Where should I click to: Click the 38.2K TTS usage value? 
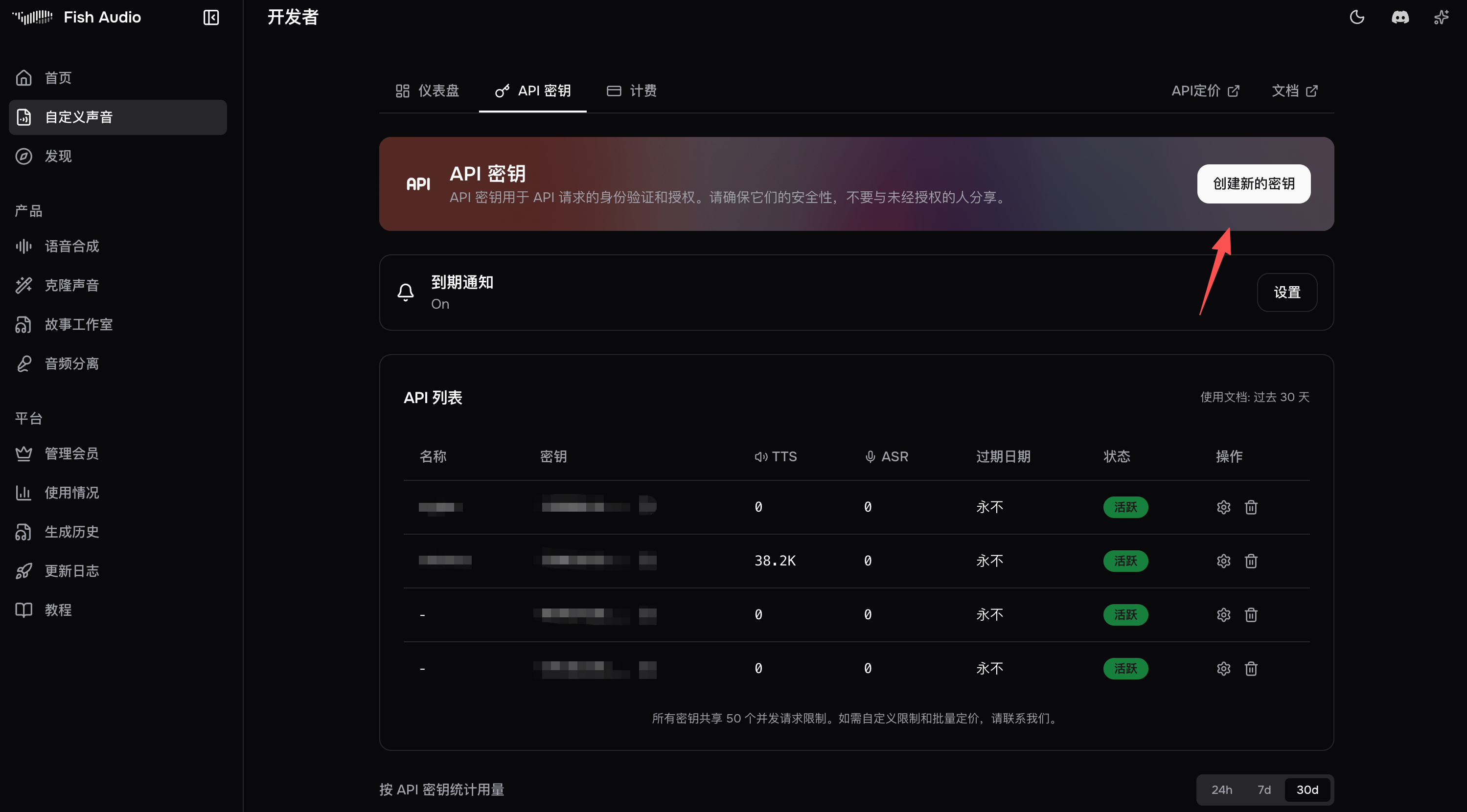click(775, 562)
